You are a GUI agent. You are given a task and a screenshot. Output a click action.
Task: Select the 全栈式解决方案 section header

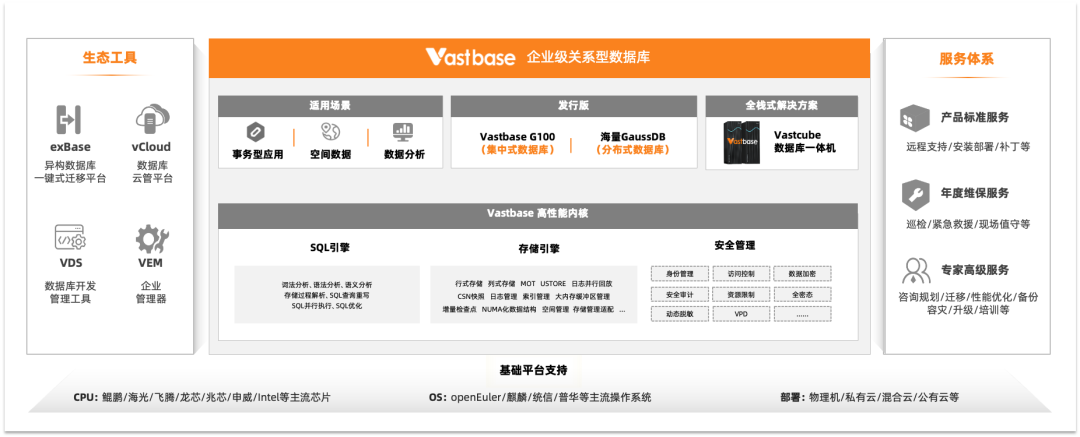coord(781,105)
